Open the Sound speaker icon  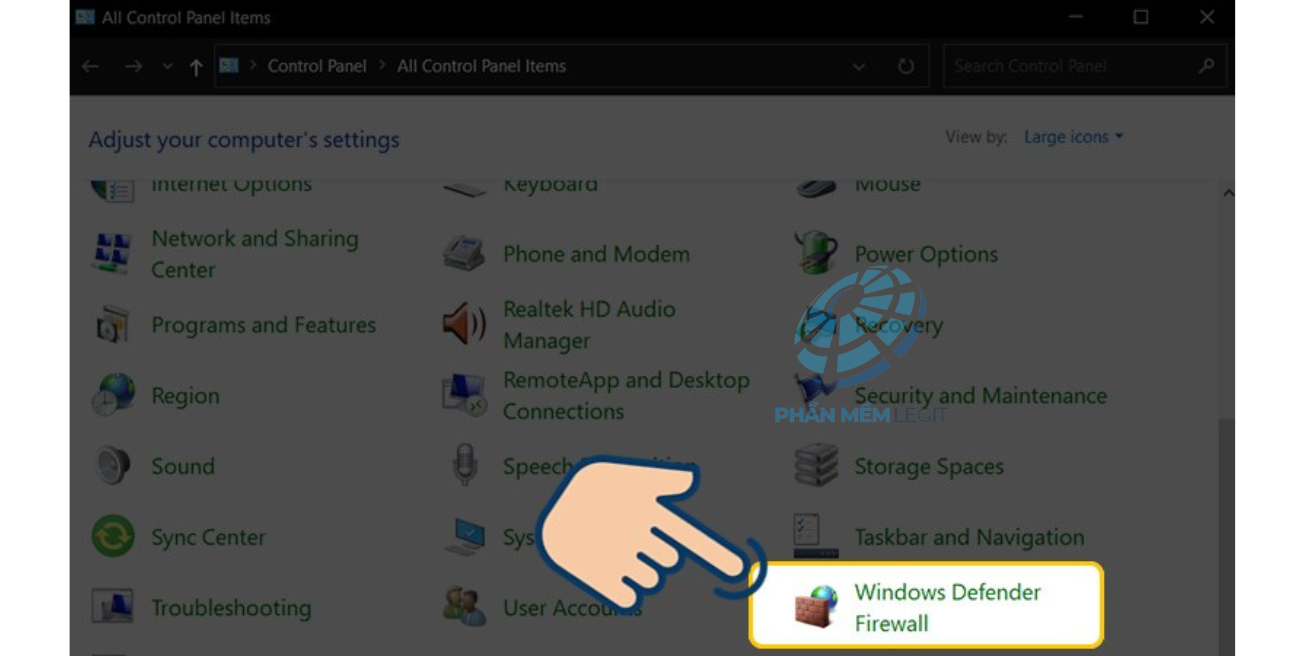[x=112, y=466]
